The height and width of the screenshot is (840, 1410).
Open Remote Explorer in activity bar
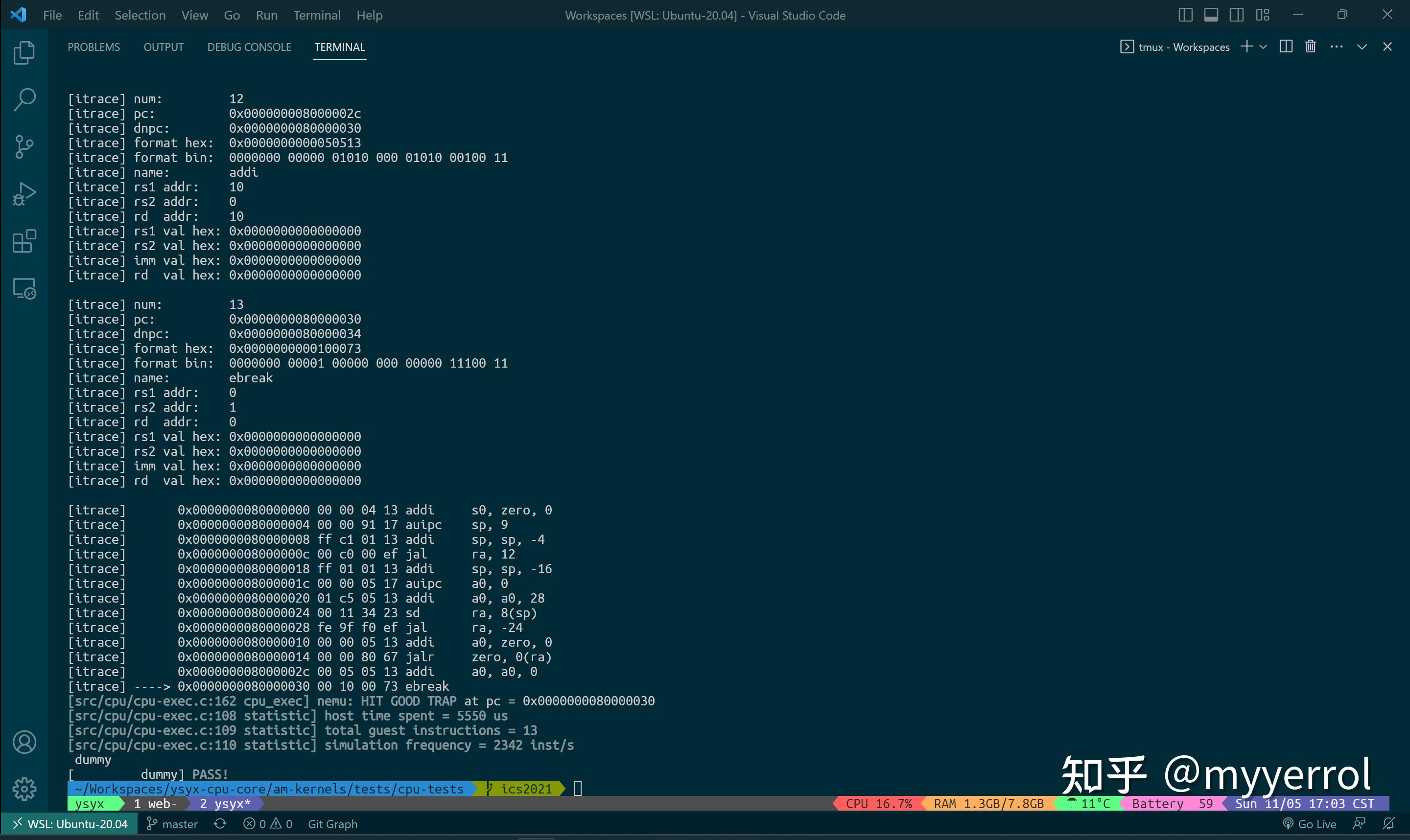click(x=24, y=289)
